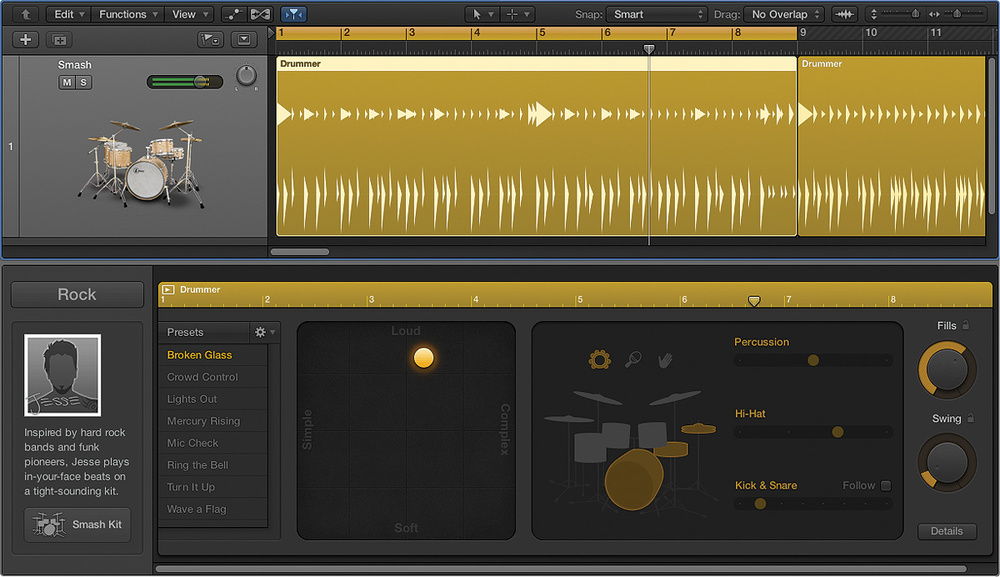Select the Crowd Control preset

tap(203, 377)
